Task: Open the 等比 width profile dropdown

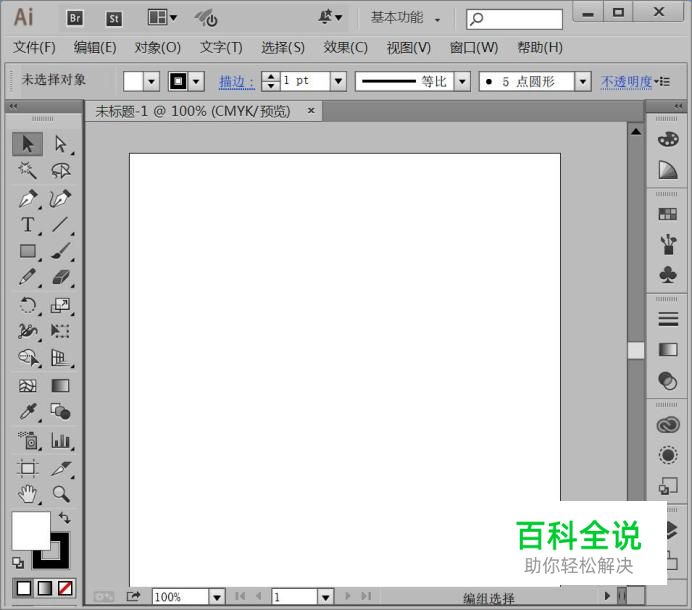Action: pyautogui.click(x=462, y=82)
